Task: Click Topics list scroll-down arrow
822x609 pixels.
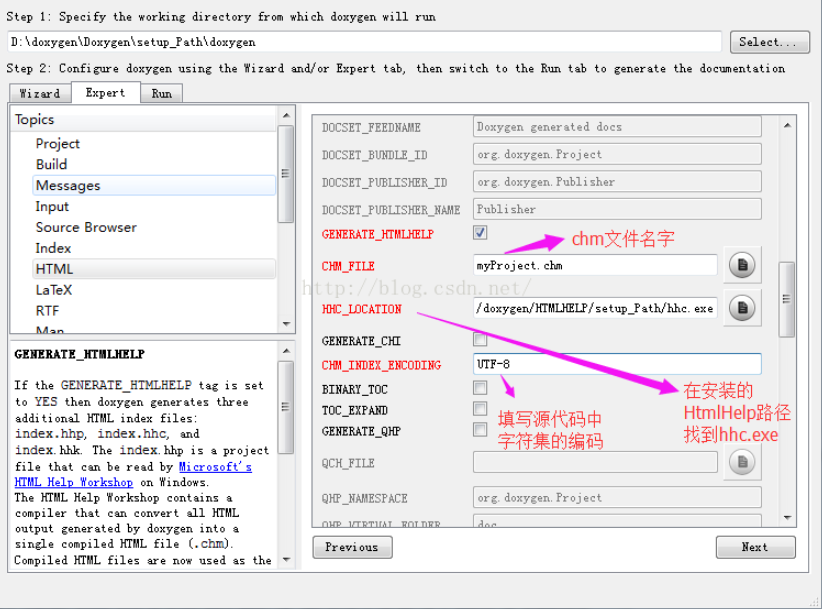Action: [x=286, y=324]
